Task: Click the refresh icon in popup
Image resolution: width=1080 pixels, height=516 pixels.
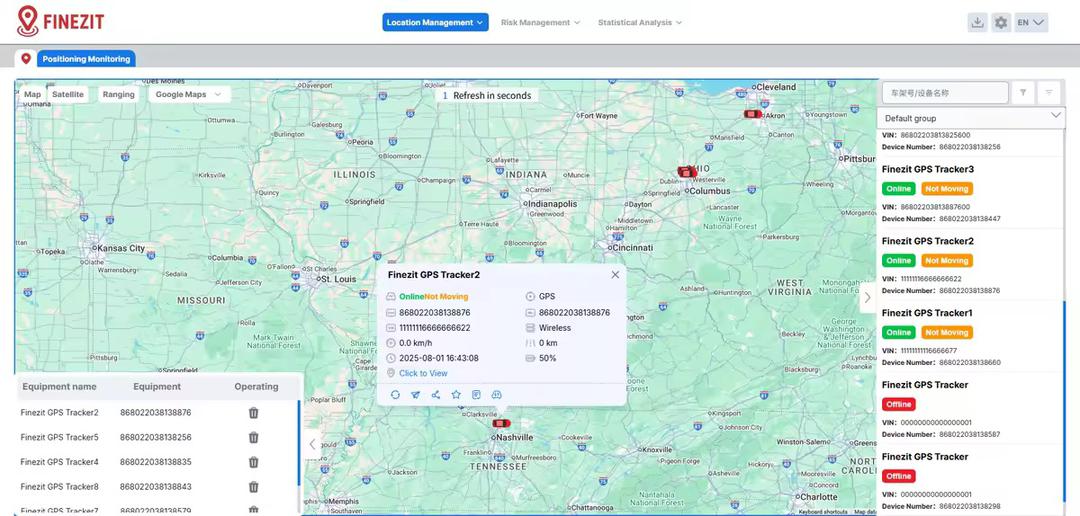Action: (395, 395)
